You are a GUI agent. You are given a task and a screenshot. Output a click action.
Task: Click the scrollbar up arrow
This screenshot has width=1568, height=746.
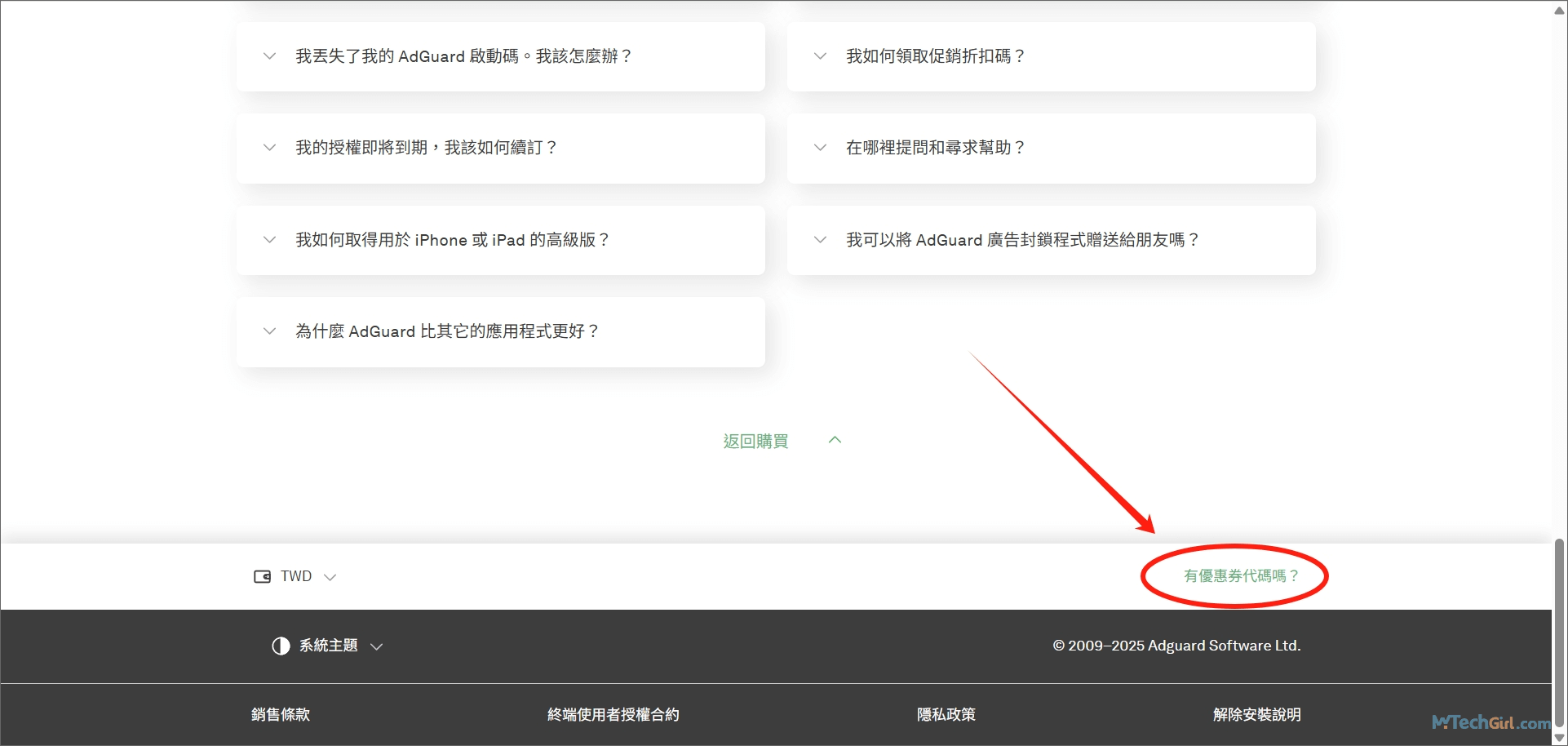tap(1559, 10)
